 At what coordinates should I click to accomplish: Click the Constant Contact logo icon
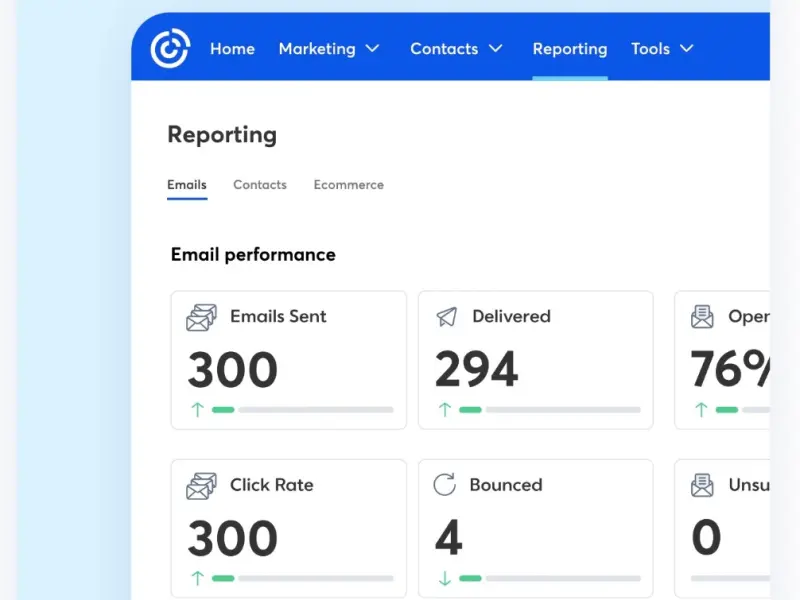(170, 48)
